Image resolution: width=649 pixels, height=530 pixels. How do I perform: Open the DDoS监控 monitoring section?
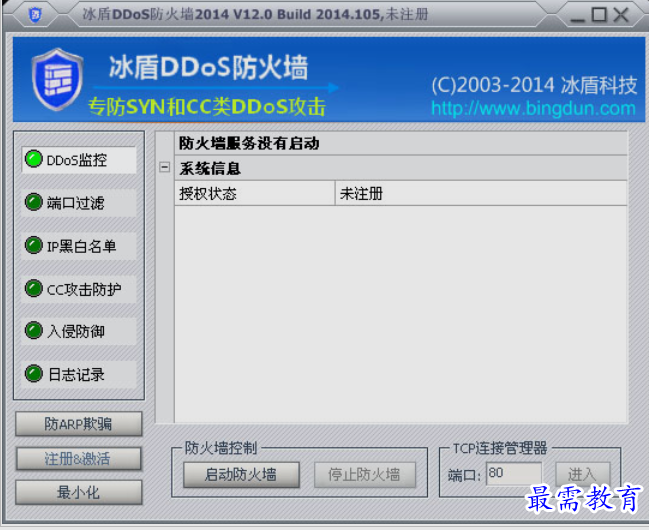point(79,160)
